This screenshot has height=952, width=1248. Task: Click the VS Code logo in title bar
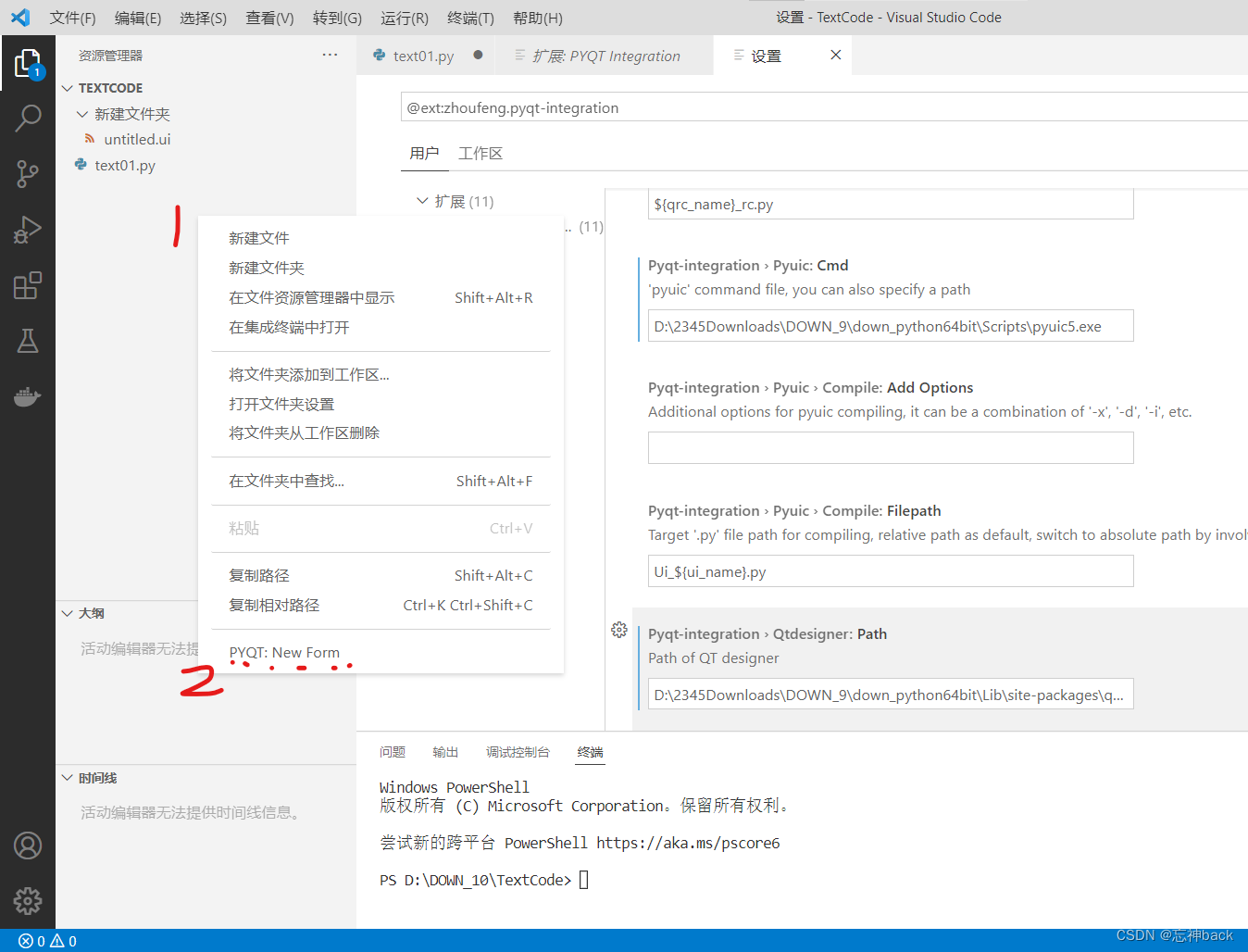tap(20, 18)
